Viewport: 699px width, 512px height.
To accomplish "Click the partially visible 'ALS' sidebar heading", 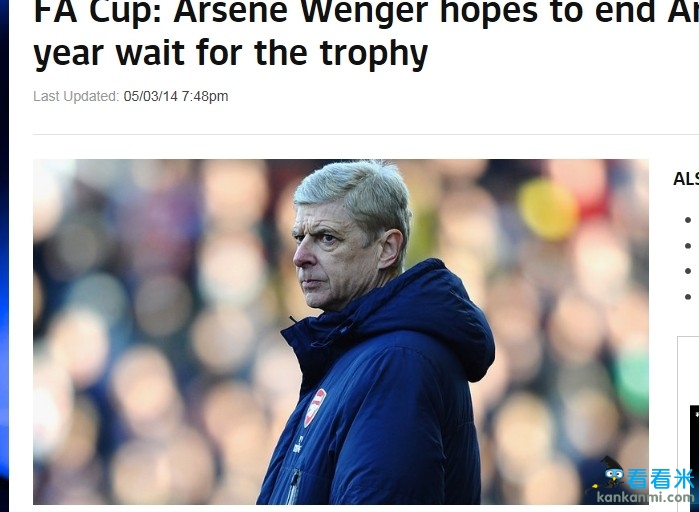I will tap(686, 179).
